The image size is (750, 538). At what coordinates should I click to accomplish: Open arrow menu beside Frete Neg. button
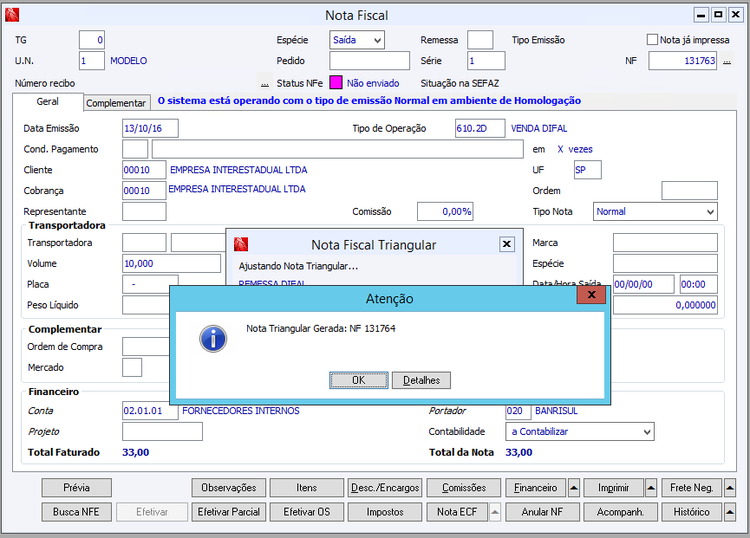pyautogui.click(x=728, y=488)
